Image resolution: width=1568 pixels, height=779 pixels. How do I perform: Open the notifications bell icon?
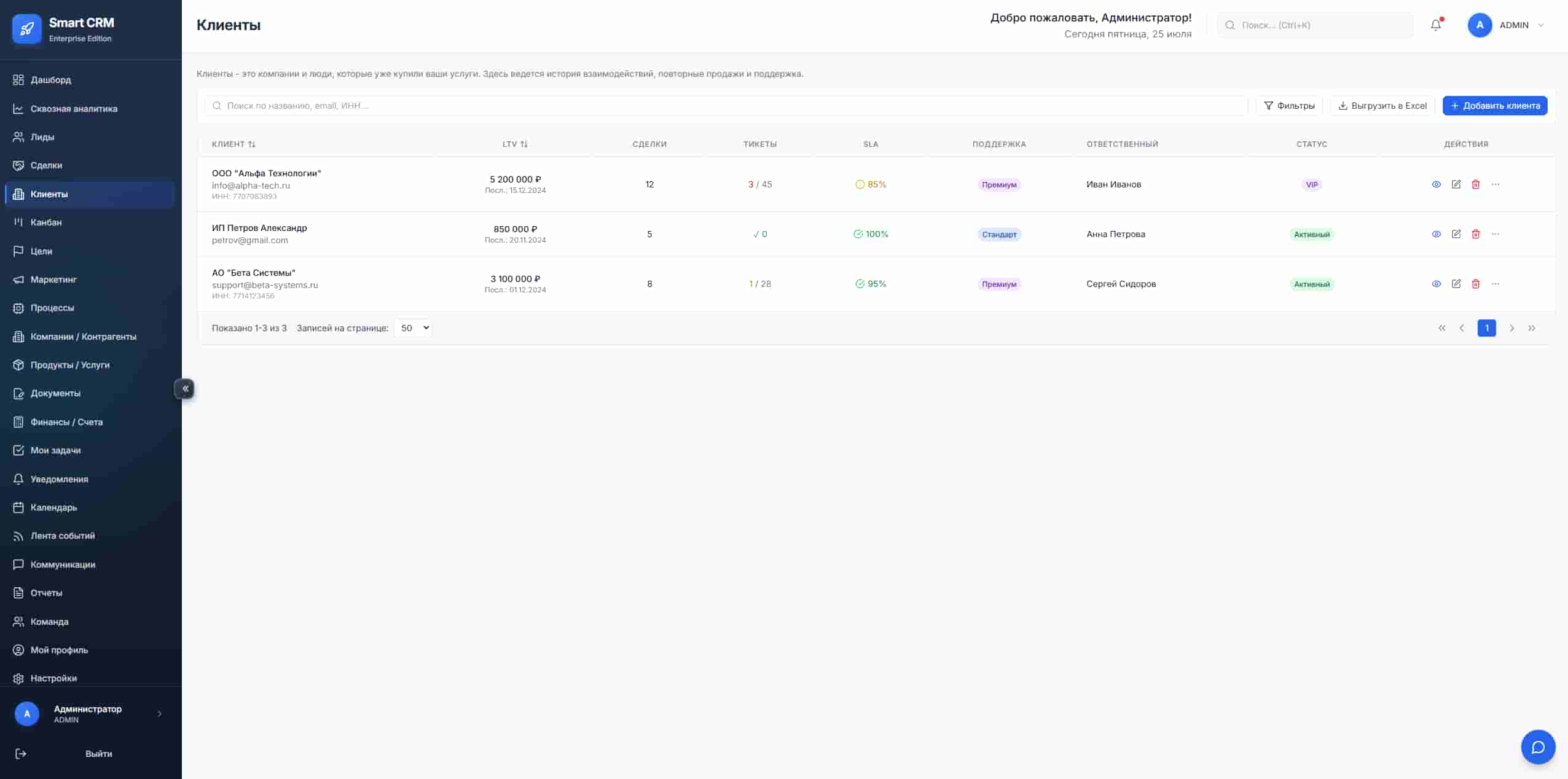pos(1435,25)
